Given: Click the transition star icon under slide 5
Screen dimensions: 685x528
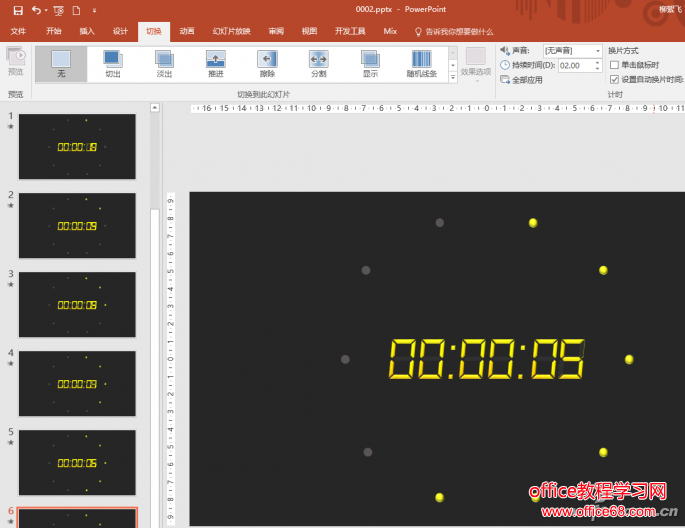Looking at the screenshot, I should (11, 443).
